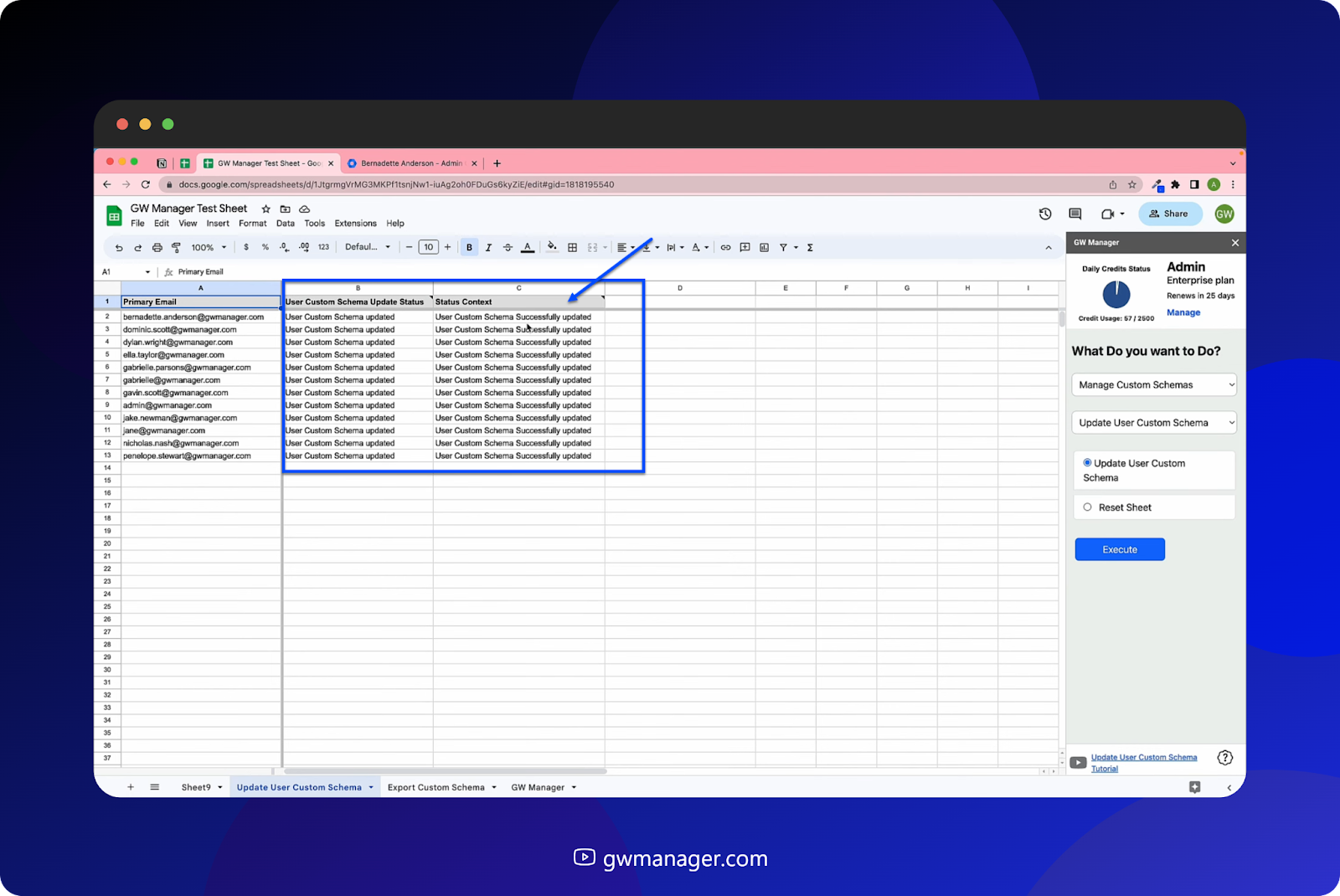This screenshot has height=896, width=1340.
Task: Click the redo icon in toolbar
Action: point(138,248)
